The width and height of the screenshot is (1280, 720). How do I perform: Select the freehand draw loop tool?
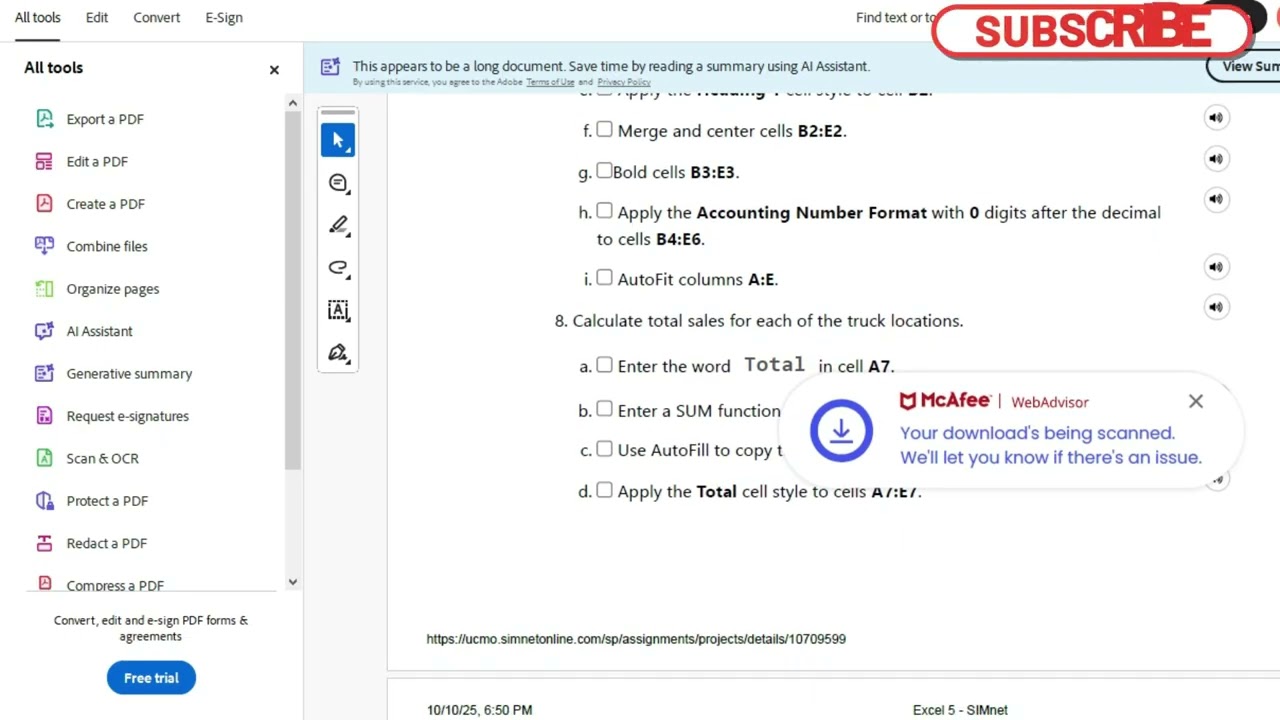pyautogui.click(x=338, y=268)
